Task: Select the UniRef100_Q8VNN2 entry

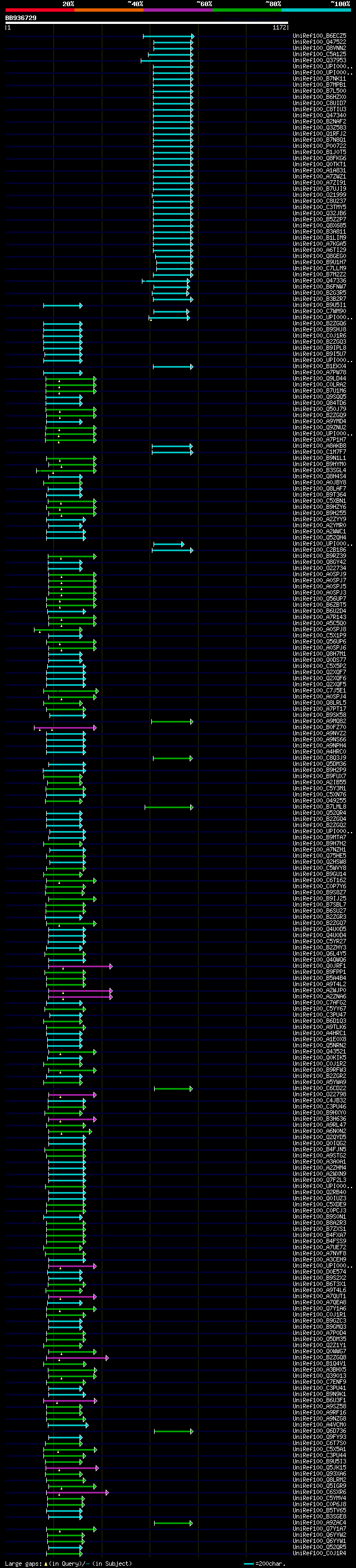Action: tap(319, 48)
